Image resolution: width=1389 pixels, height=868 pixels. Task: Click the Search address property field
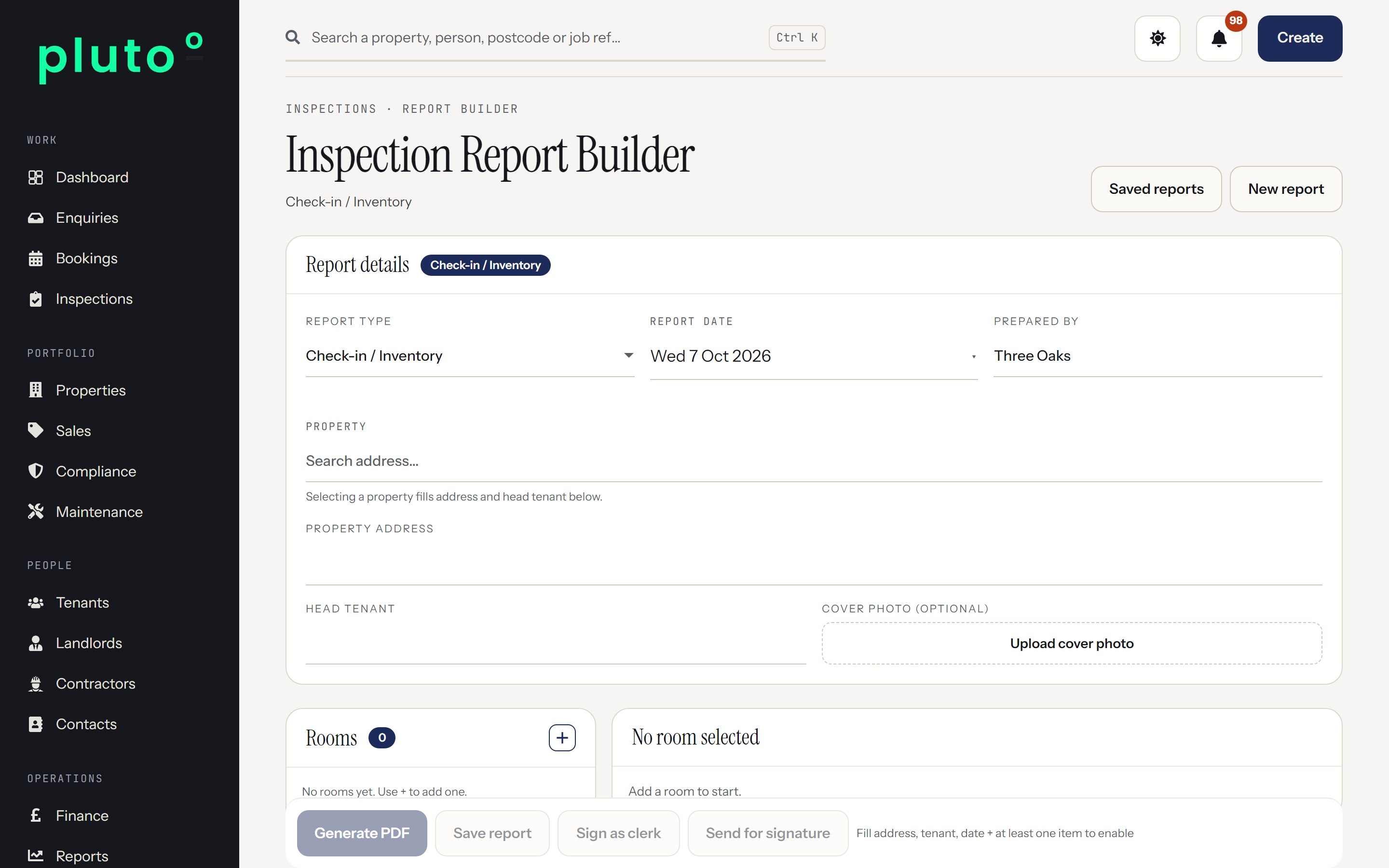(x=813, y=461)
